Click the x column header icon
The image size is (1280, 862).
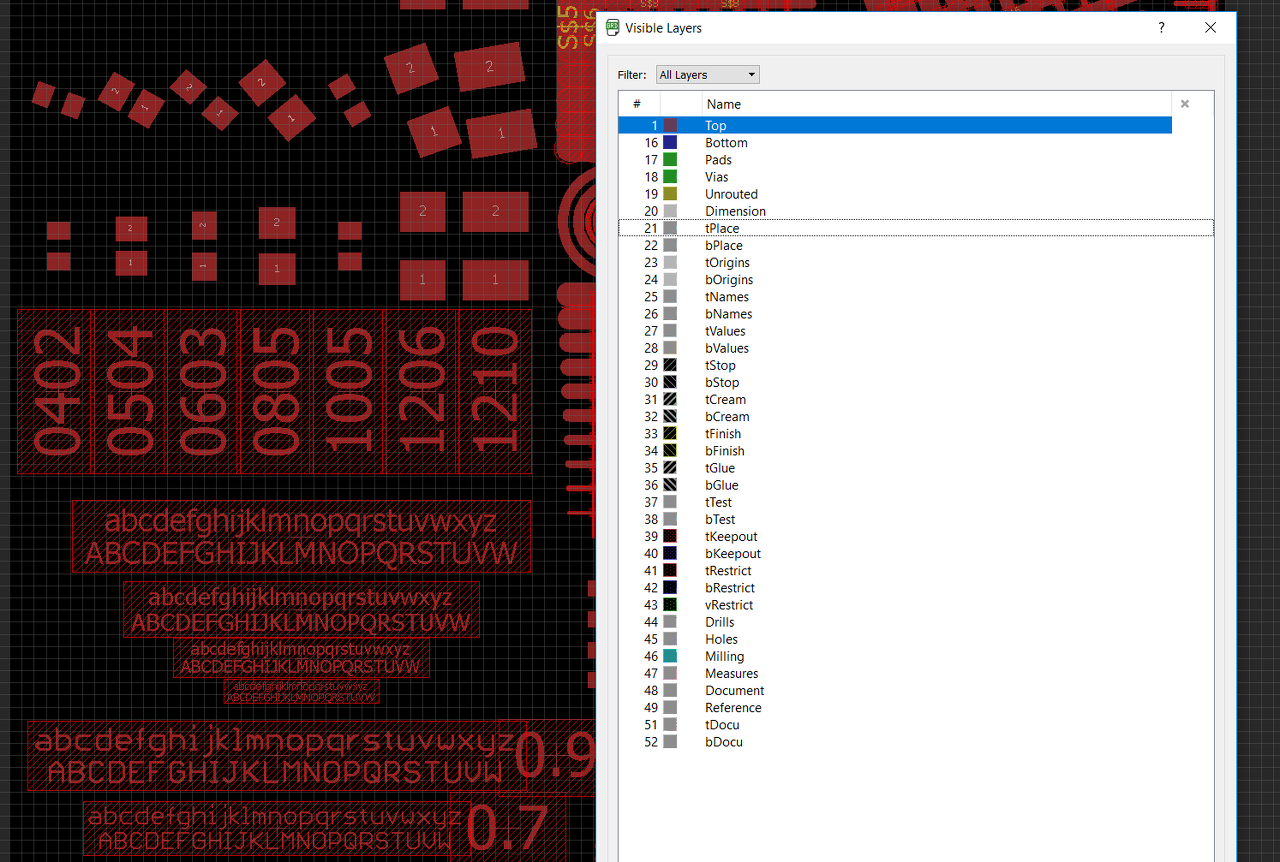(x=1185, y=104)
